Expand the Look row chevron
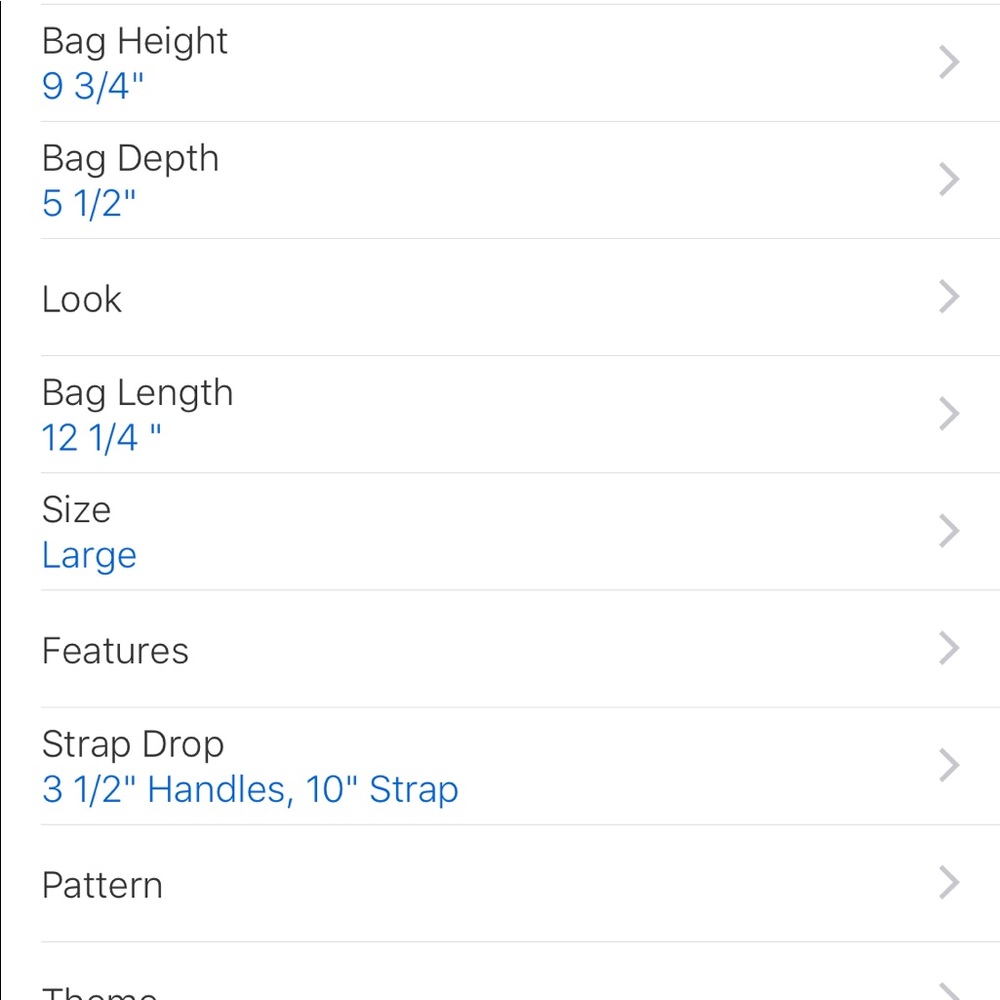The height and width of the screenshot is (1000, 1000). (x=949, y=297)
